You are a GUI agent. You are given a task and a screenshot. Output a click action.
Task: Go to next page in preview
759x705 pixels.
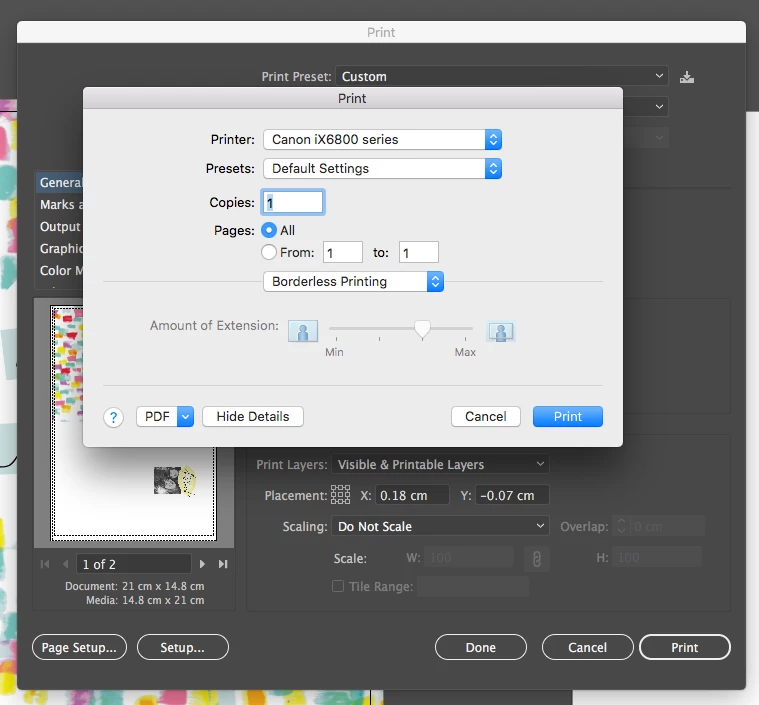coord(202,564)
